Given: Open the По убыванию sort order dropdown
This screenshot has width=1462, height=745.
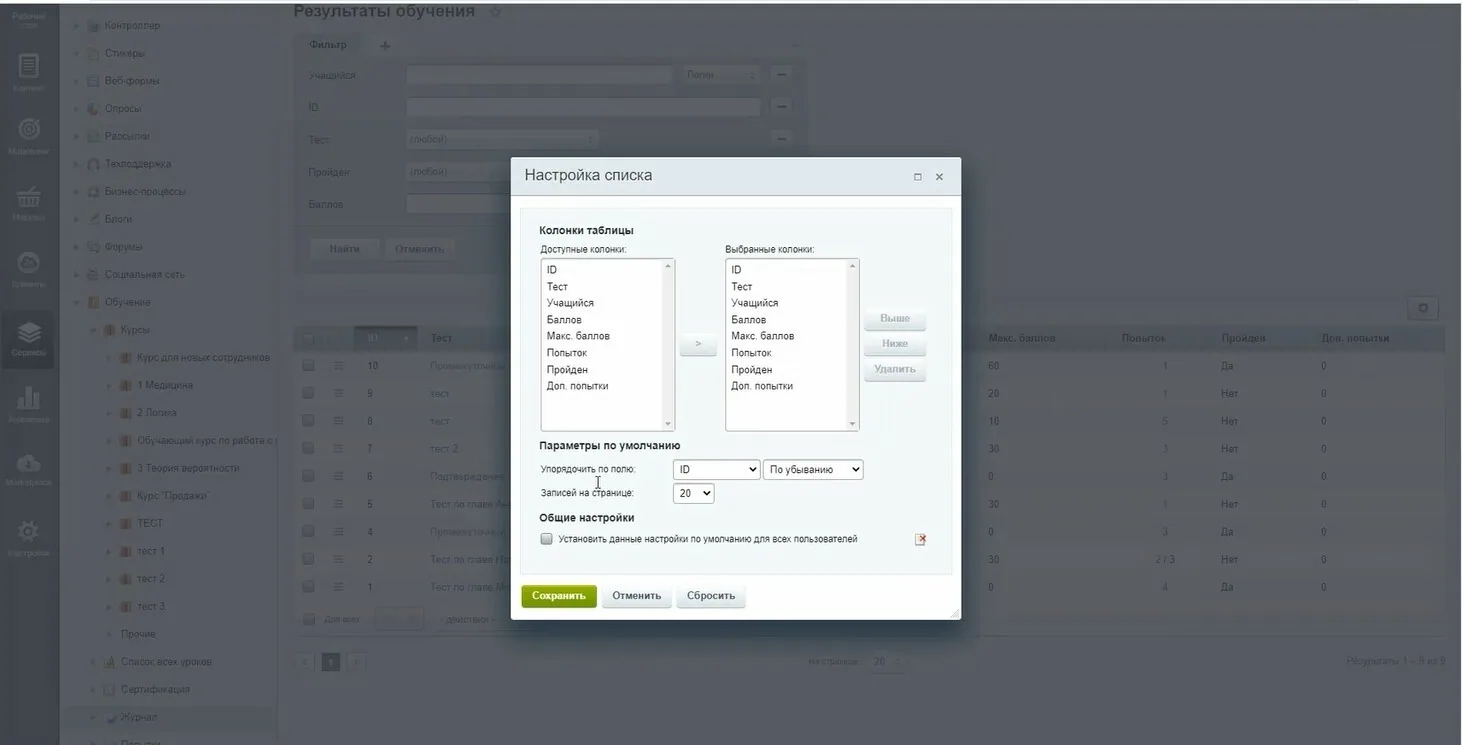Looking at the screenshot, I should [813, 469].
